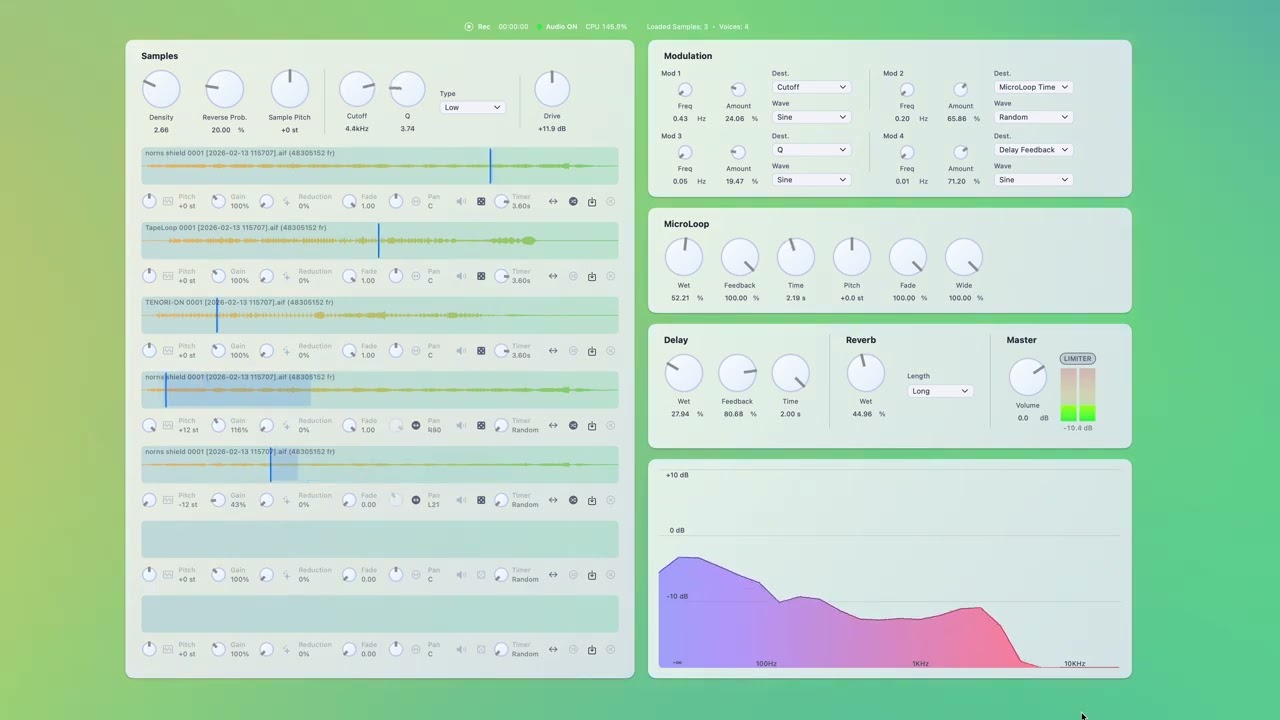Click the Reverb Wet knob
This screenshot has width=1280, height=720.
866,373
